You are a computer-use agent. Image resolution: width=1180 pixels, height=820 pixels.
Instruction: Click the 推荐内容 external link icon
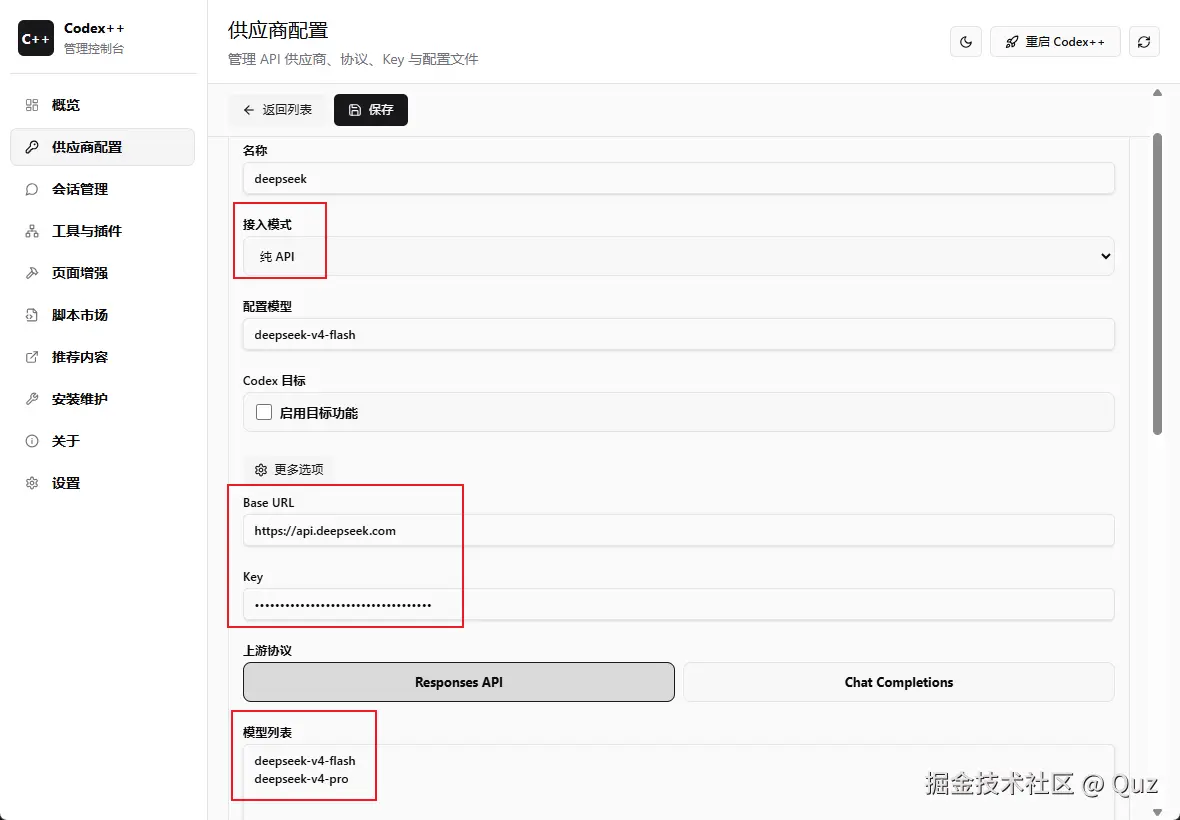click(x=32, y=357)
